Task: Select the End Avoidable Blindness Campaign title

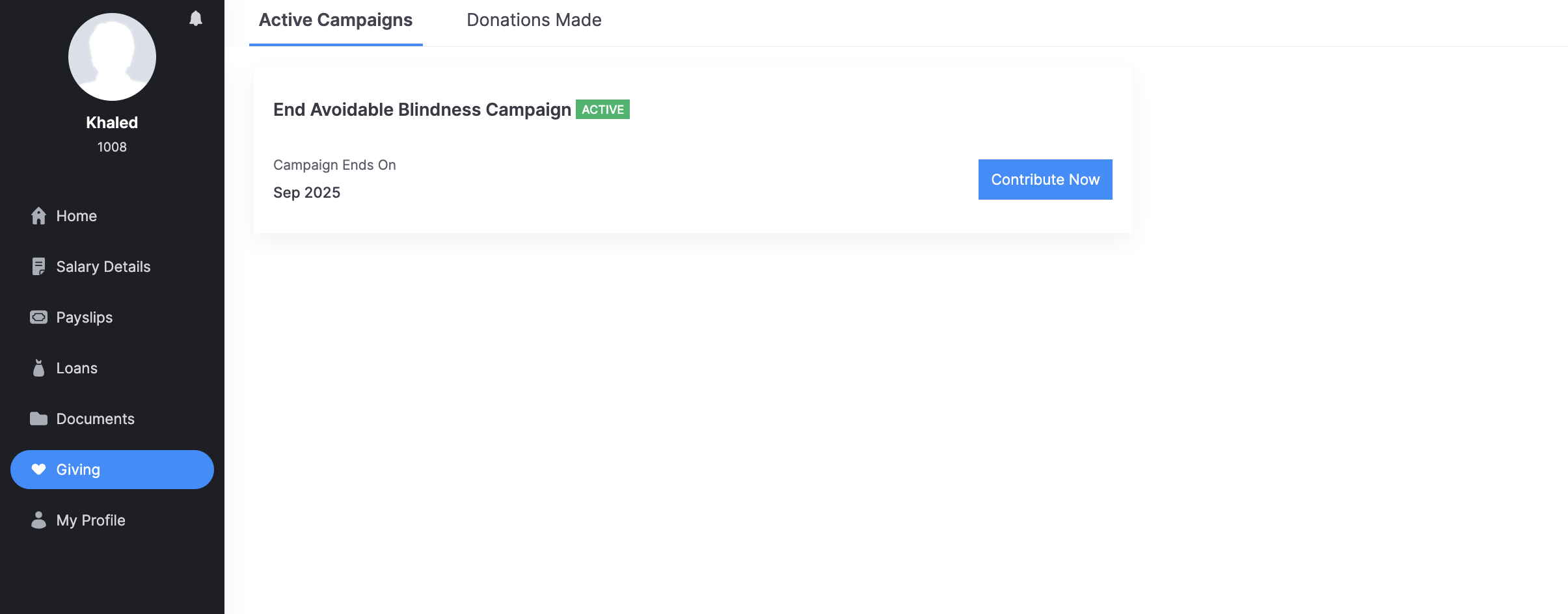Action: pos(422,110)
